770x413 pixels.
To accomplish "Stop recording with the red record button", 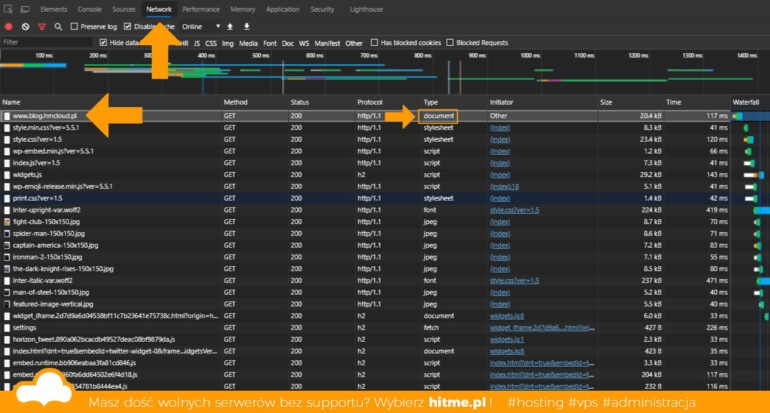I will click(8, 27).
